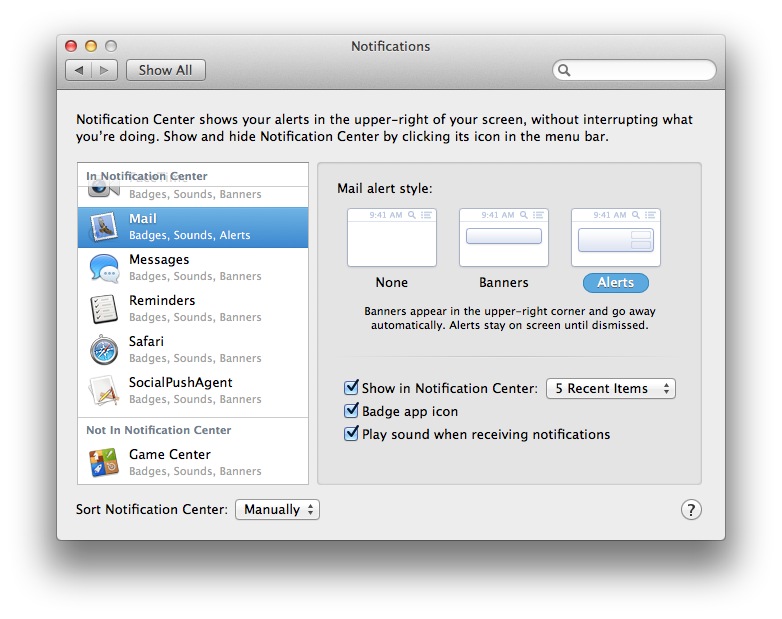Select Mail in the app list
The height and width of the screenshot is (619, 782).
pos(193,227)
